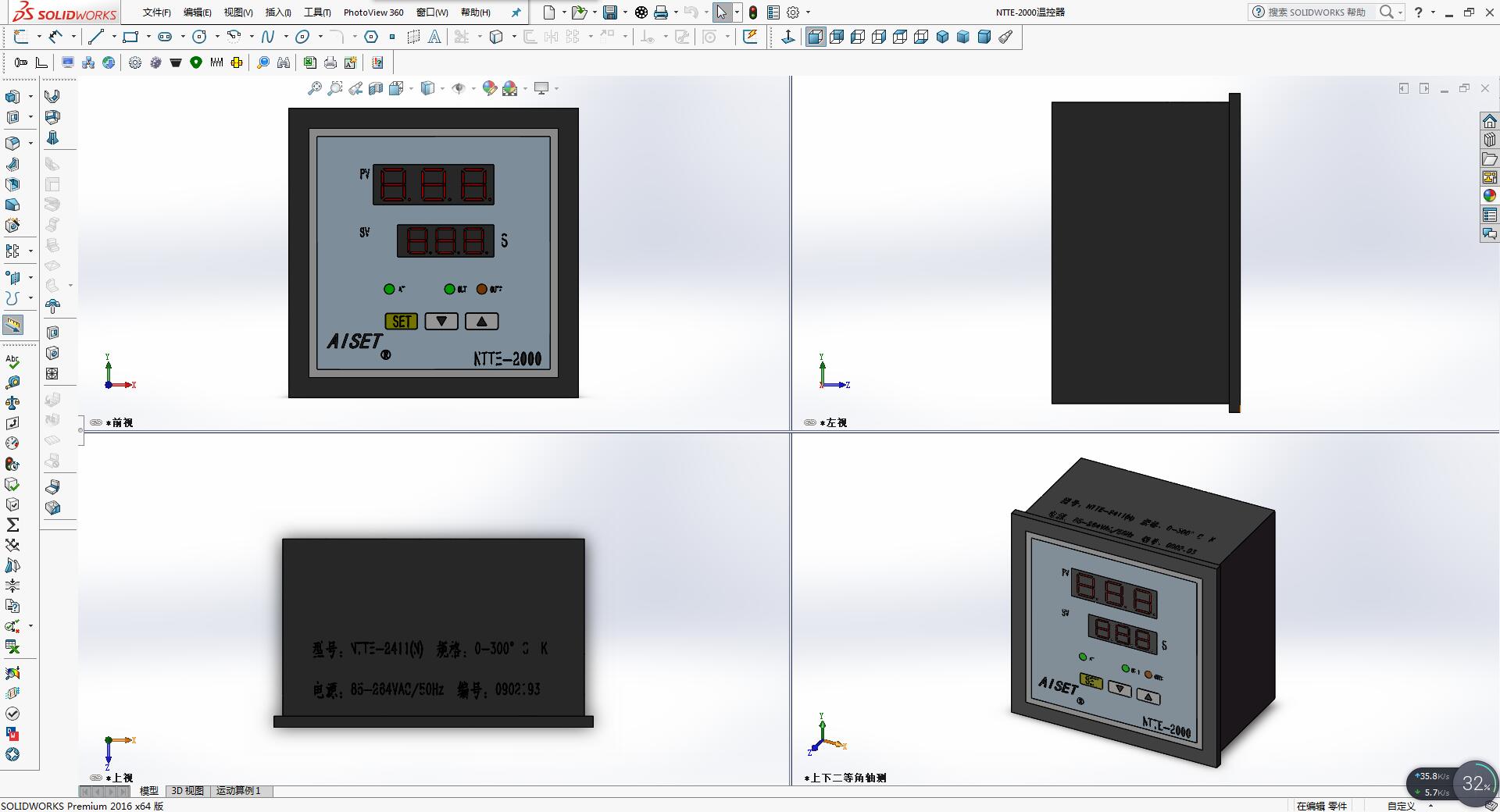
Task: Expand the Options gear dropdown arrow
Action: click(808, 12)
